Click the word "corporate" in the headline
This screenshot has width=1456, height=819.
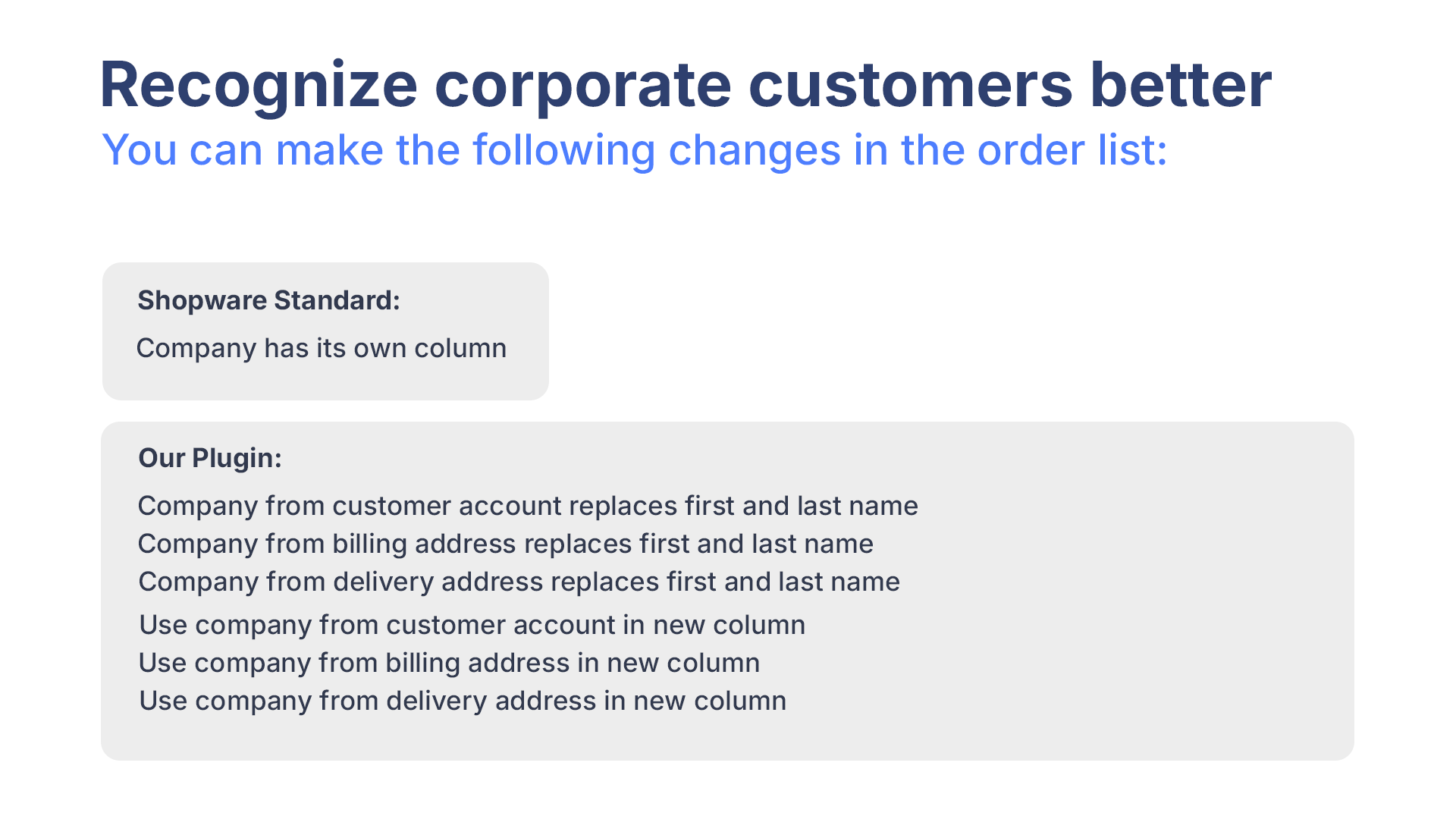[x=582, y=85]
